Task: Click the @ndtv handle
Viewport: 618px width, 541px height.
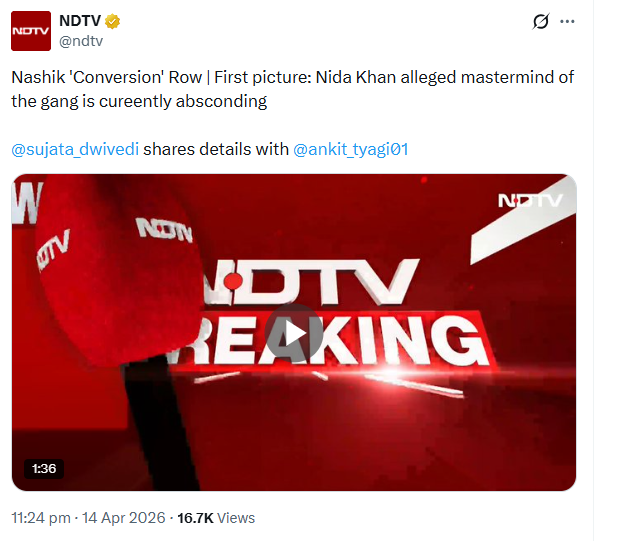Action: coord(82,41)
